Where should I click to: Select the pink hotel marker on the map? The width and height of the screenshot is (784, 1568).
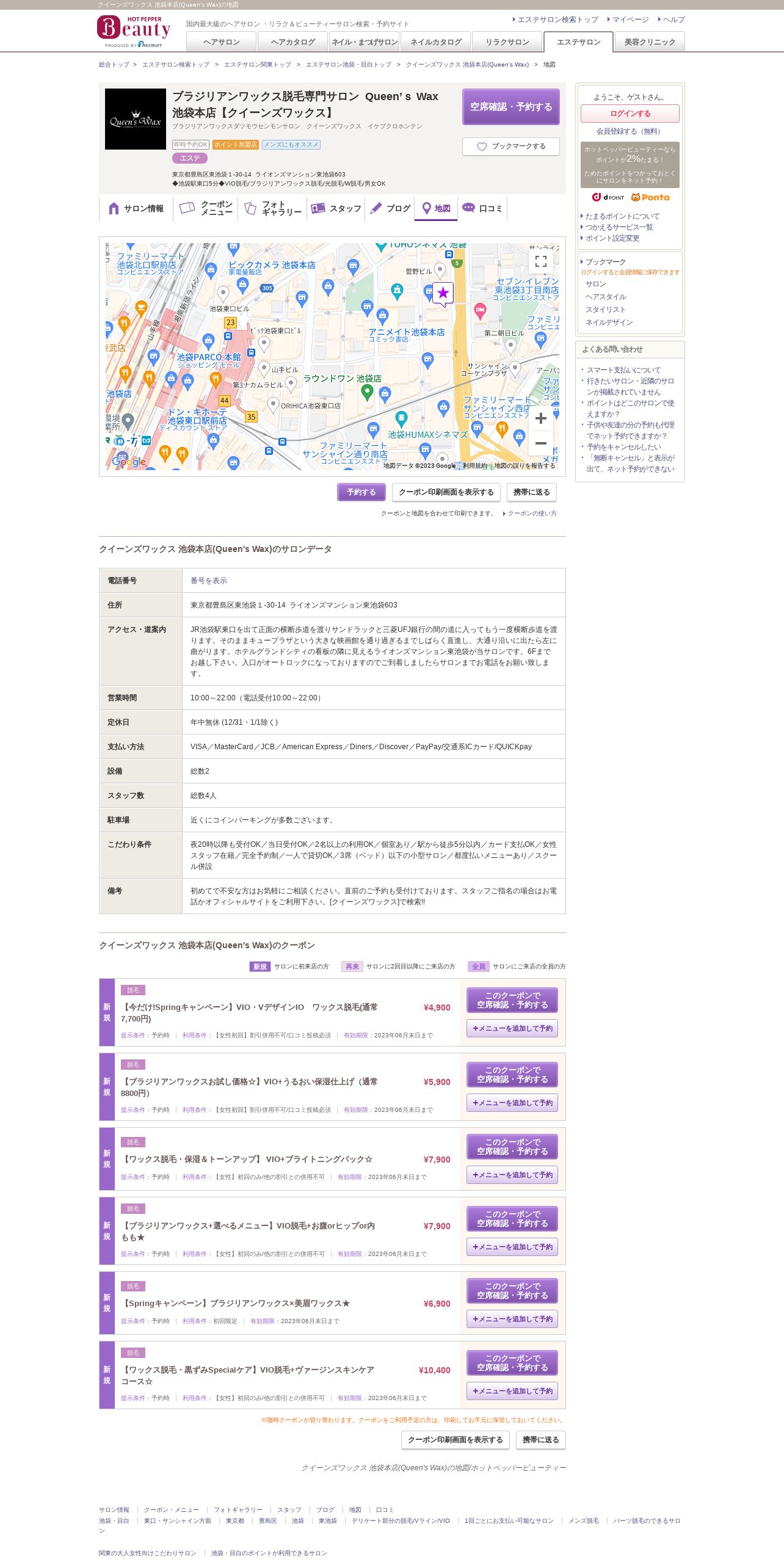click(x=481, y=311)
